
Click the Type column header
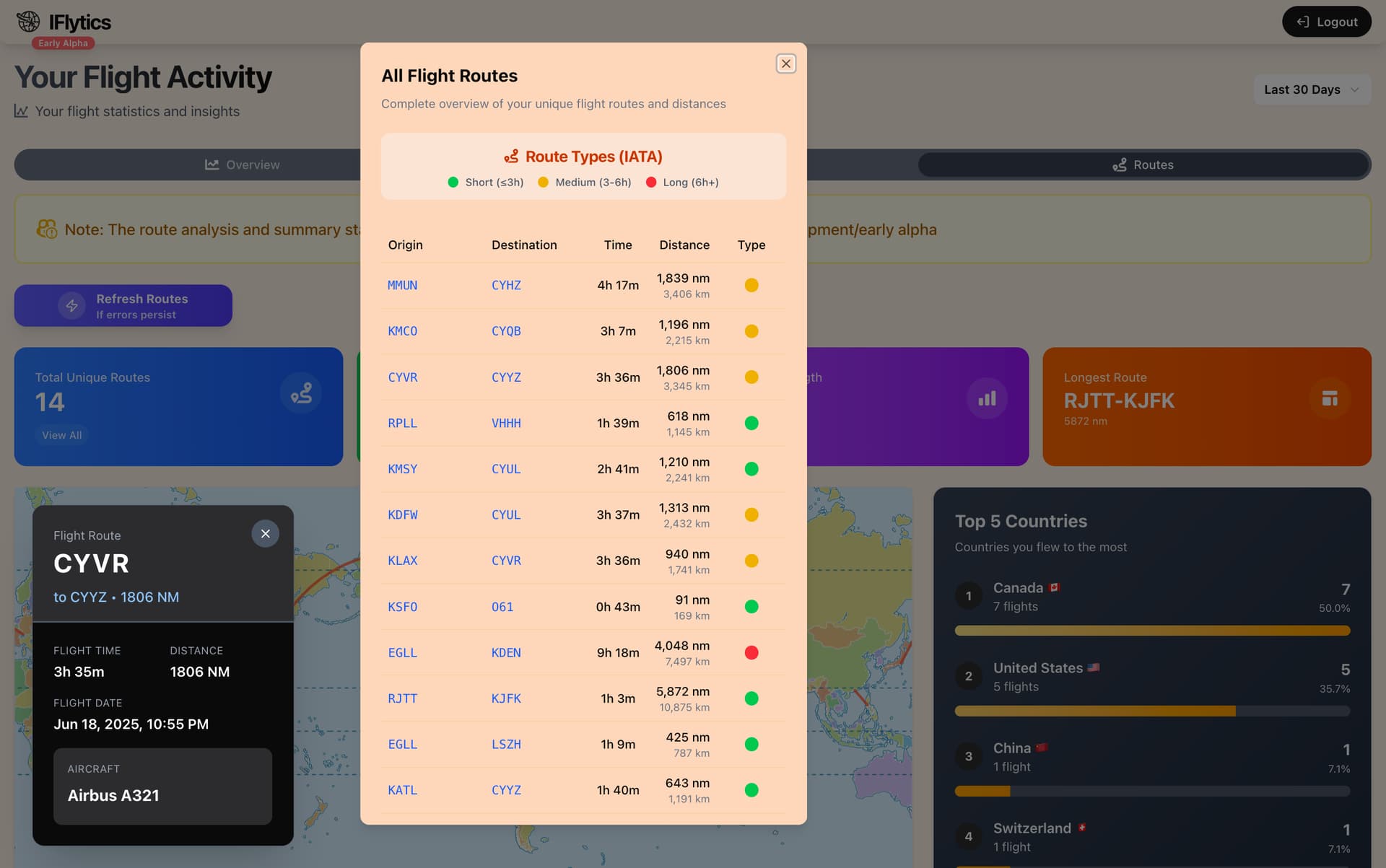751,245
